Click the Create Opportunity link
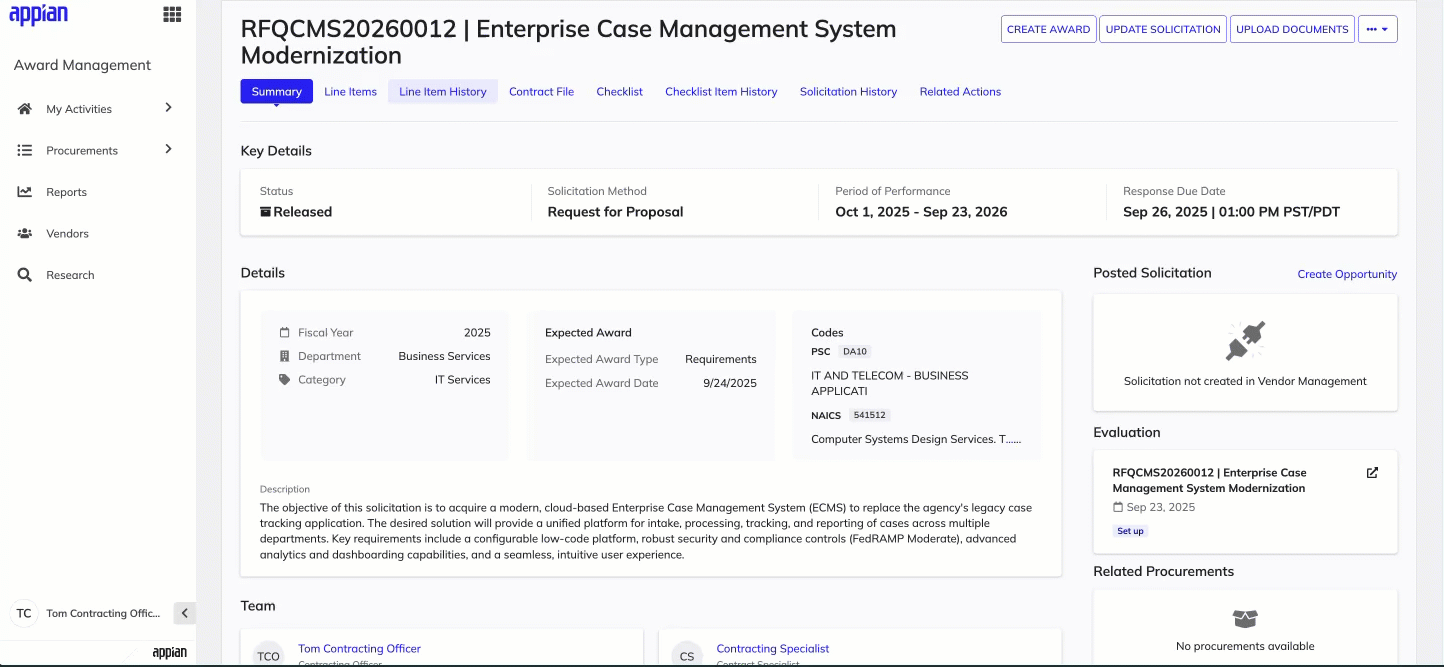Viewport: 1444px width, 667px height. click(1347, 274)
